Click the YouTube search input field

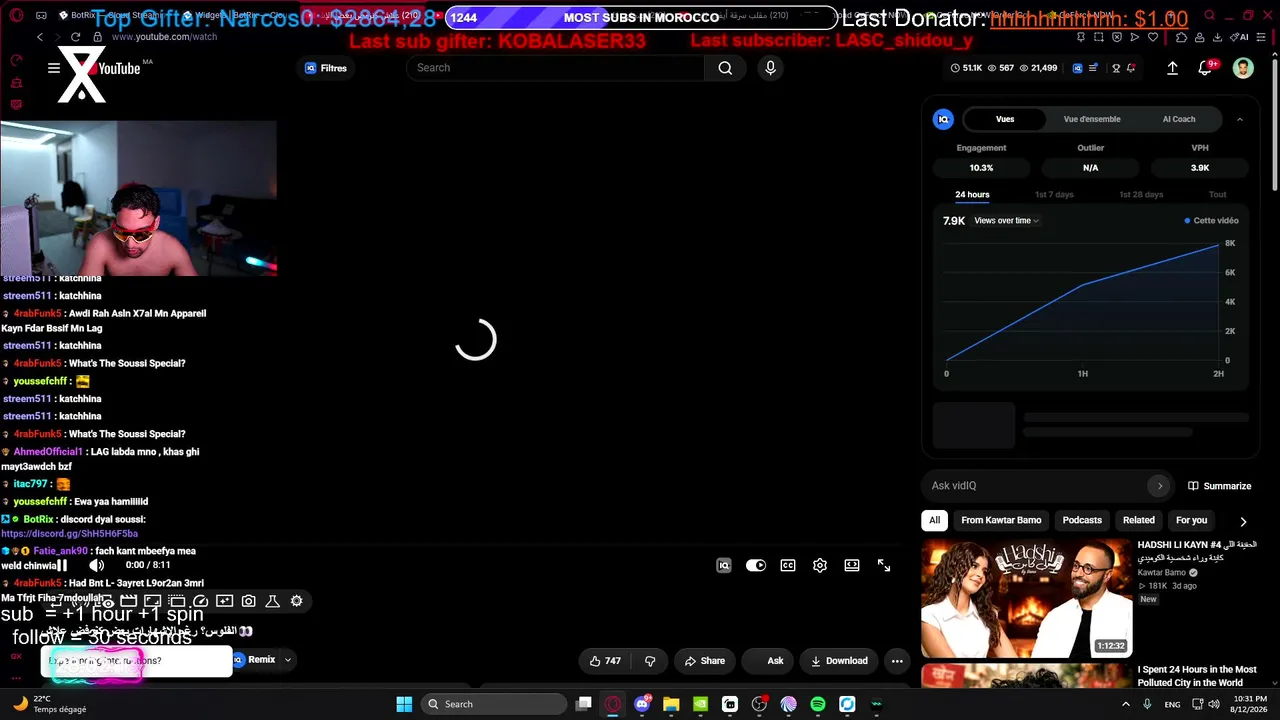pos(555,68)
